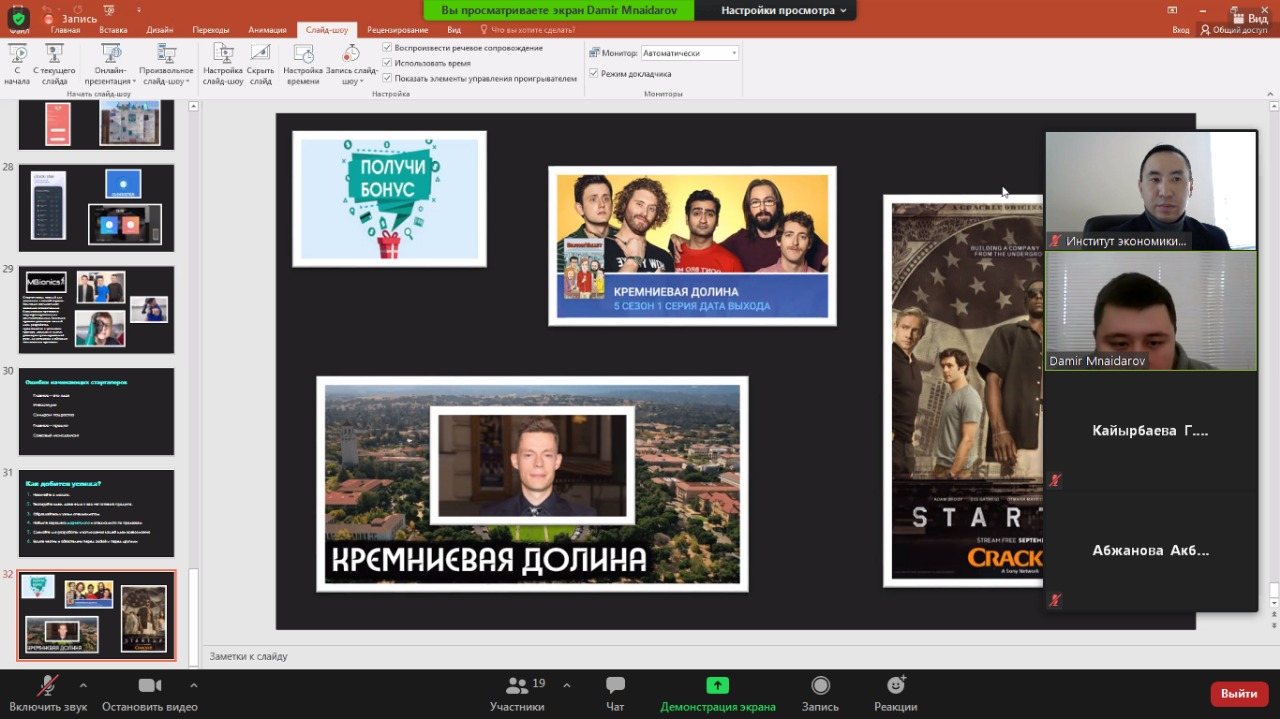Click the red Выйти leave button

tap(1239, 693)
